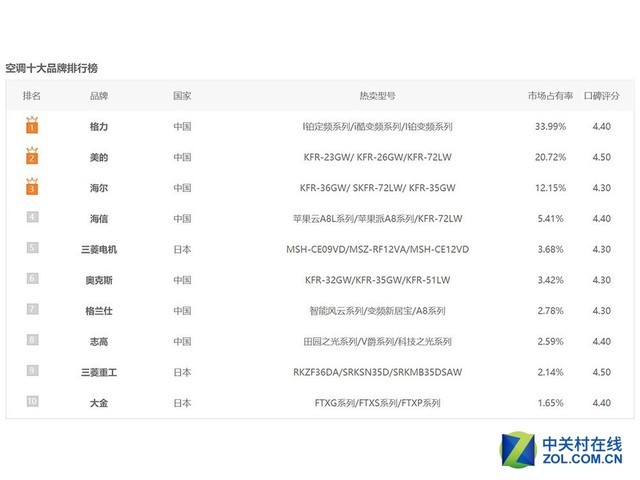Click the 口碑评分 column header
The width and height of the screenshot is (640, 480).
(x=602, y=96)
